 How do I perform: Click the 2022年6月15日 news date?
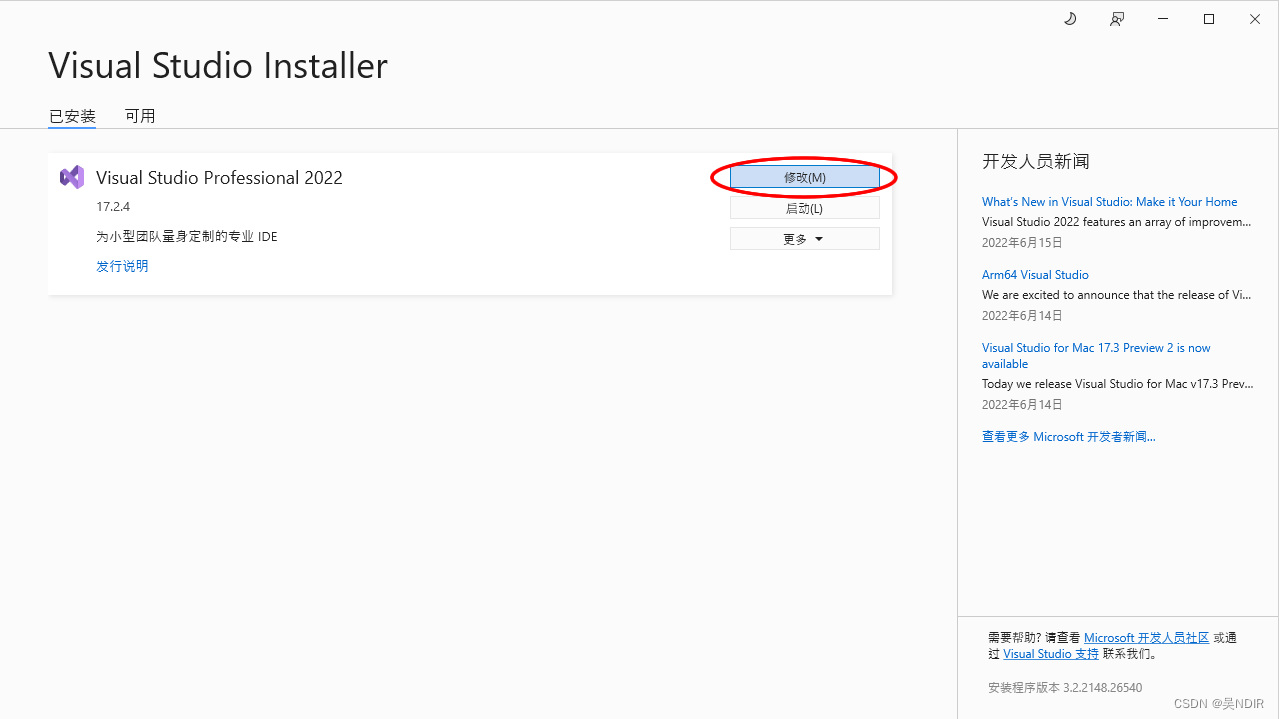(1022, 243)
